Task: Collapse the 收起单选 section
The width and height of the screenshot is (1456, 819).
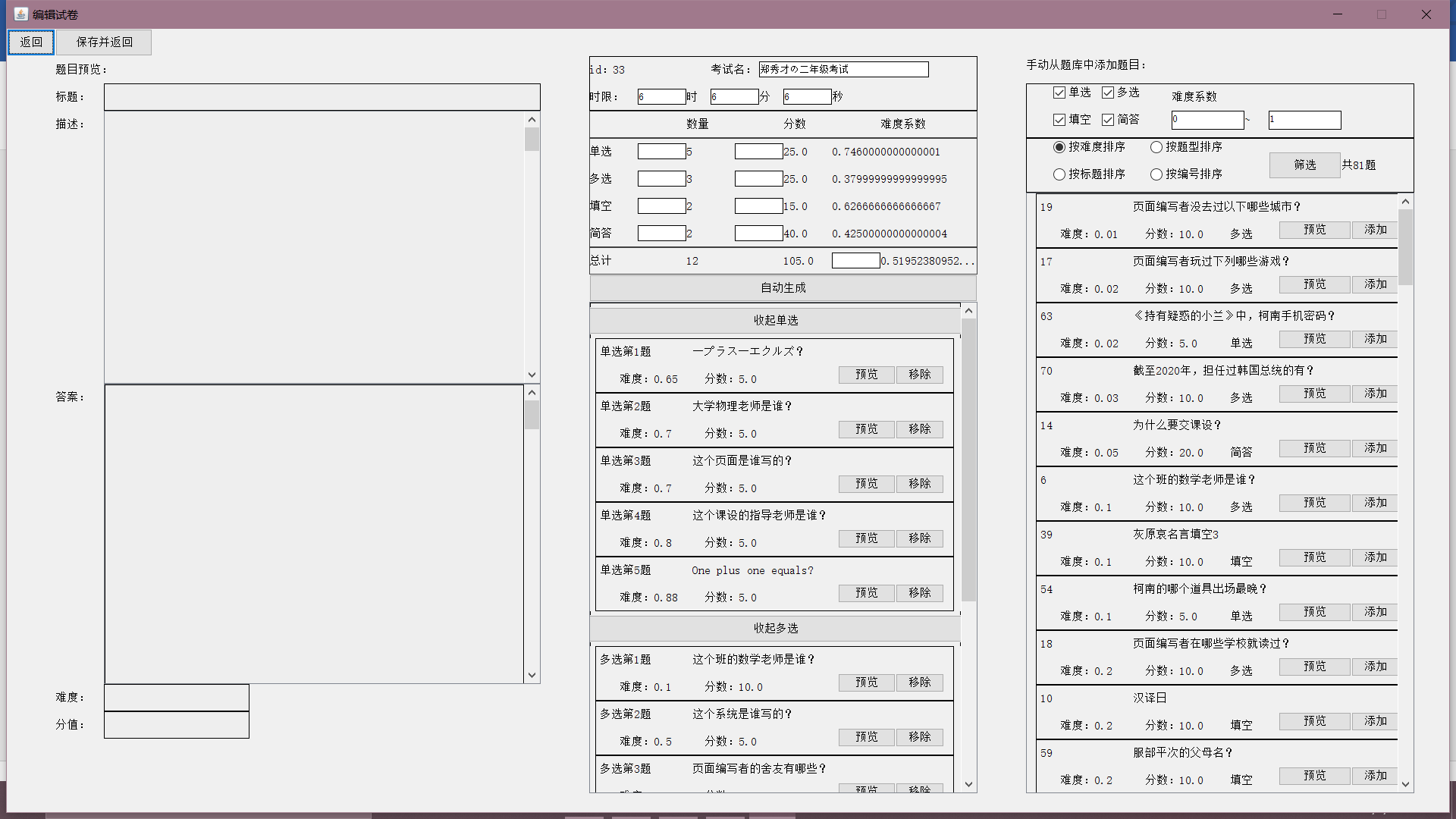Action: point(775,320)
